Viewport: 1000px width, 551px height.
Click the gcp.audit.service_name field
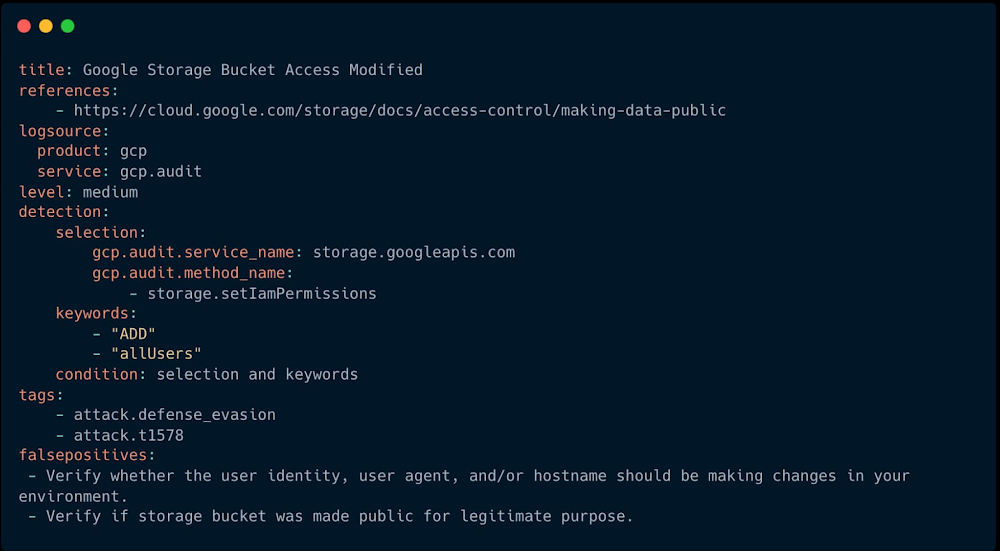point(193,253)
